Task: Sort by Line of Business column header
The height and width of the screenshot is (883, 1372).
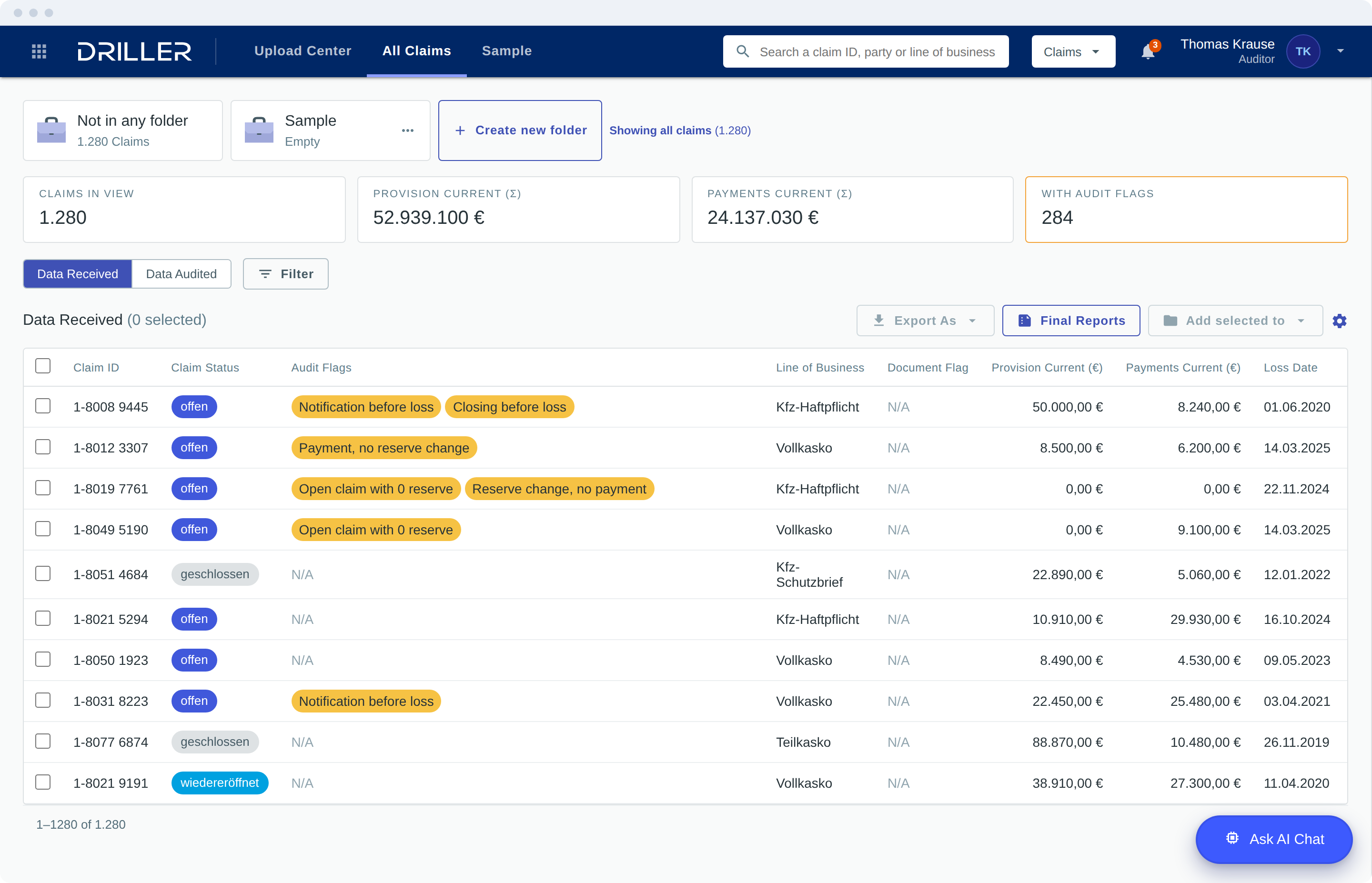Action: click(x=820, y=368)
